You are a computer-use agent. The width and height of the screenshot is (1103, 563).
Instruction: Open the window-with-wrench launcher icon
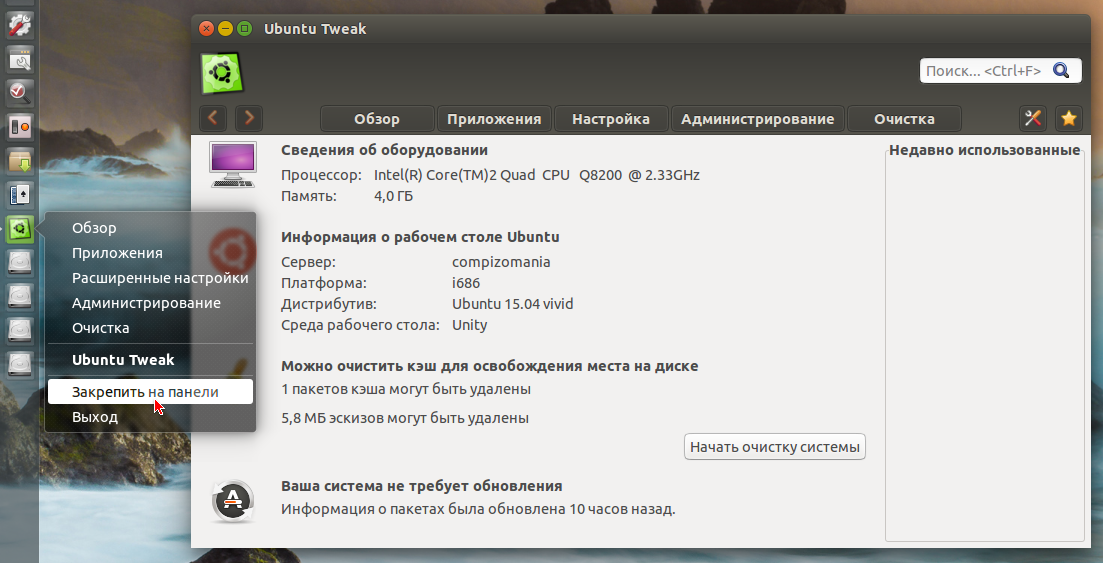pyautogui.click(x=20, y=59)
